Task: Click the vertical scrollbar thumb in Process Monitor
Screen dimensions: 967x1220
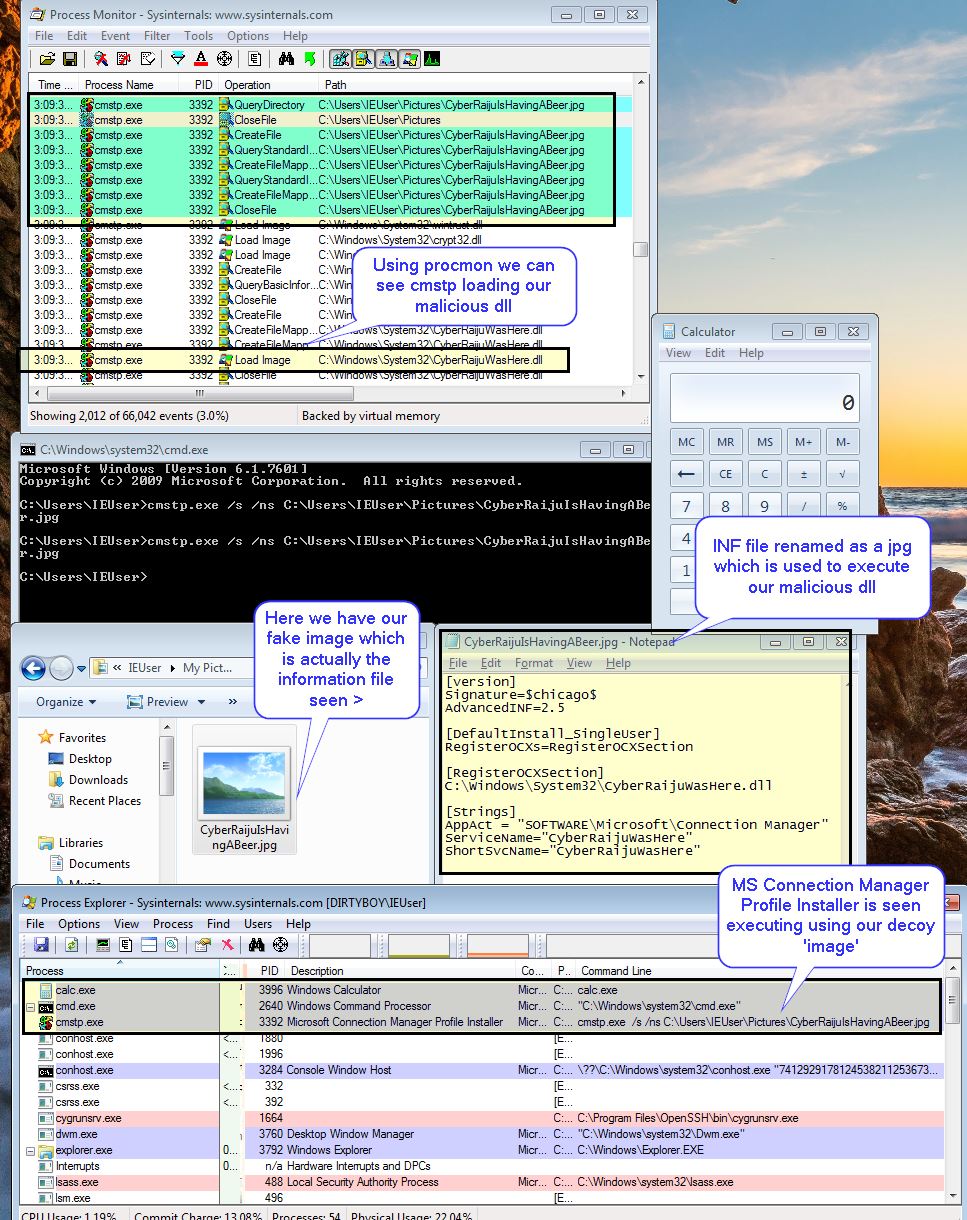Action: 641,249
